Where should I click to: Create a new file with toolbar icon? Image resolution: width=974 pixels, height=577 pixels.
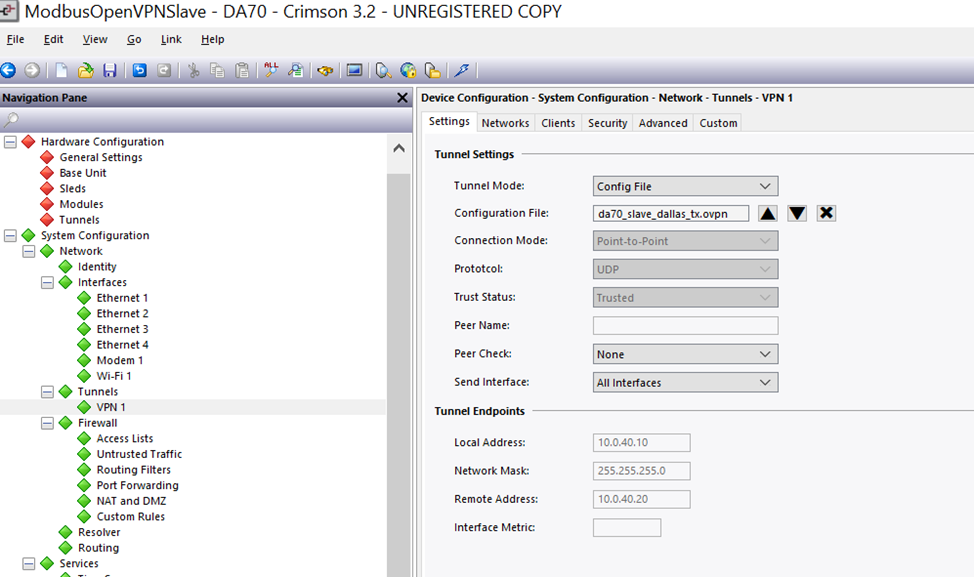point(61,71)
